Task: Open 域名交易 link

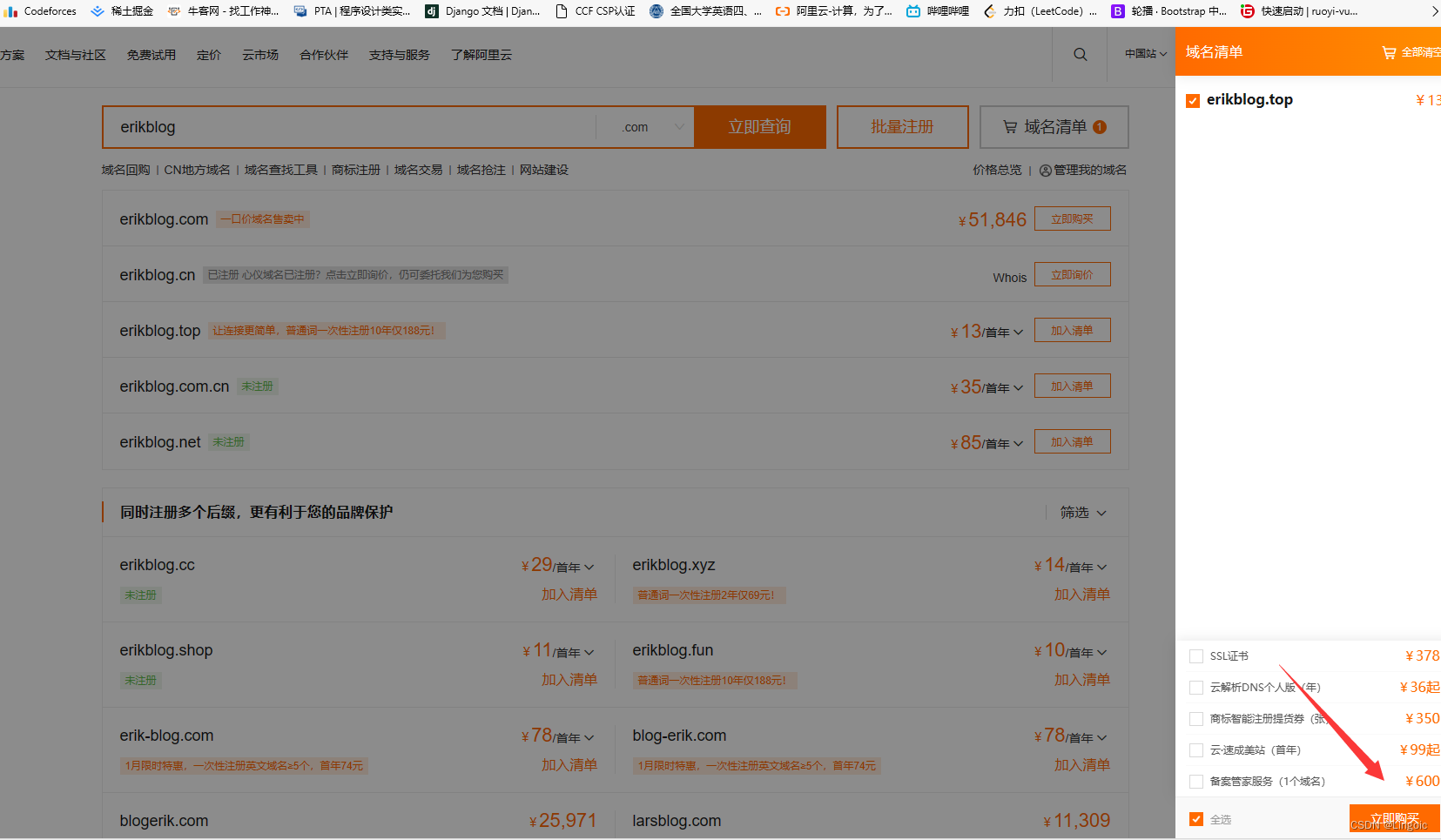Action: [419, 170]
